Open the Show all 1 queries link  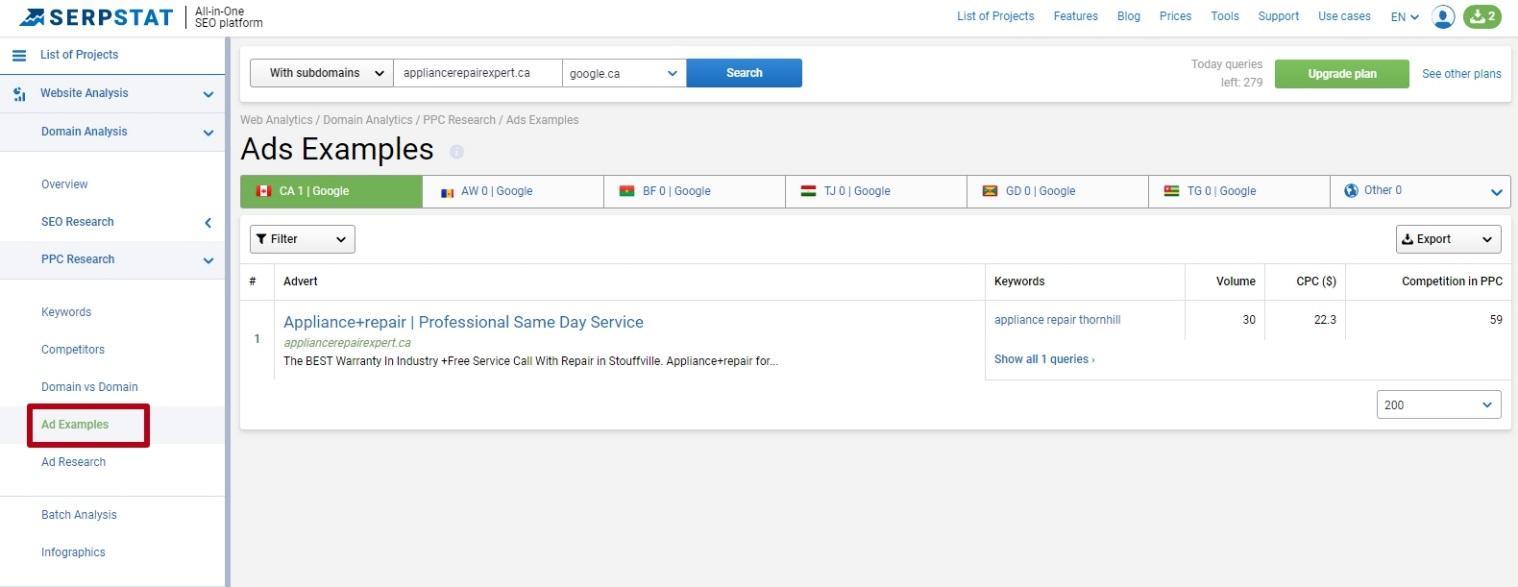[x=1044, y=359]
